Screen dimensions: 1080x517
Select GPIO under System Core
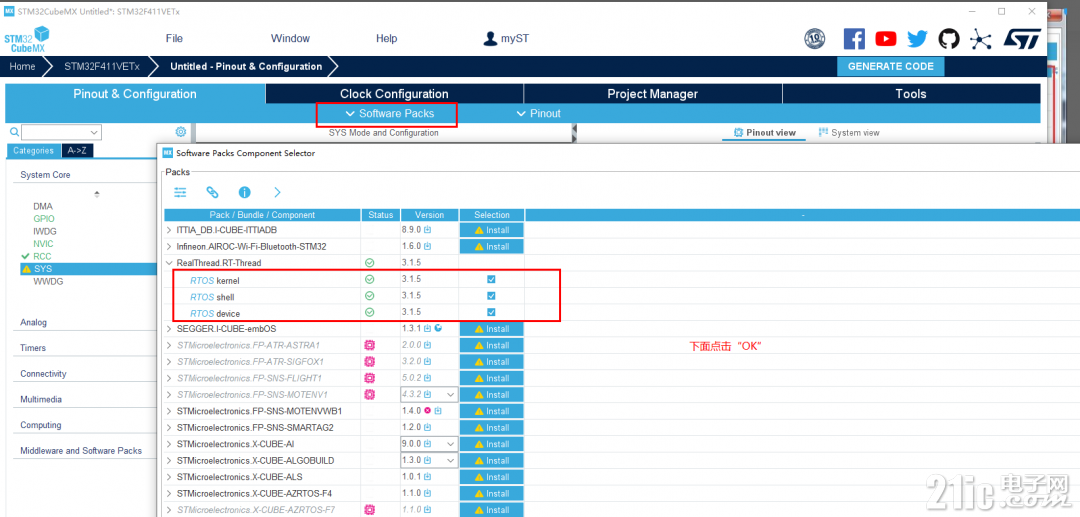tap(43, 218)
